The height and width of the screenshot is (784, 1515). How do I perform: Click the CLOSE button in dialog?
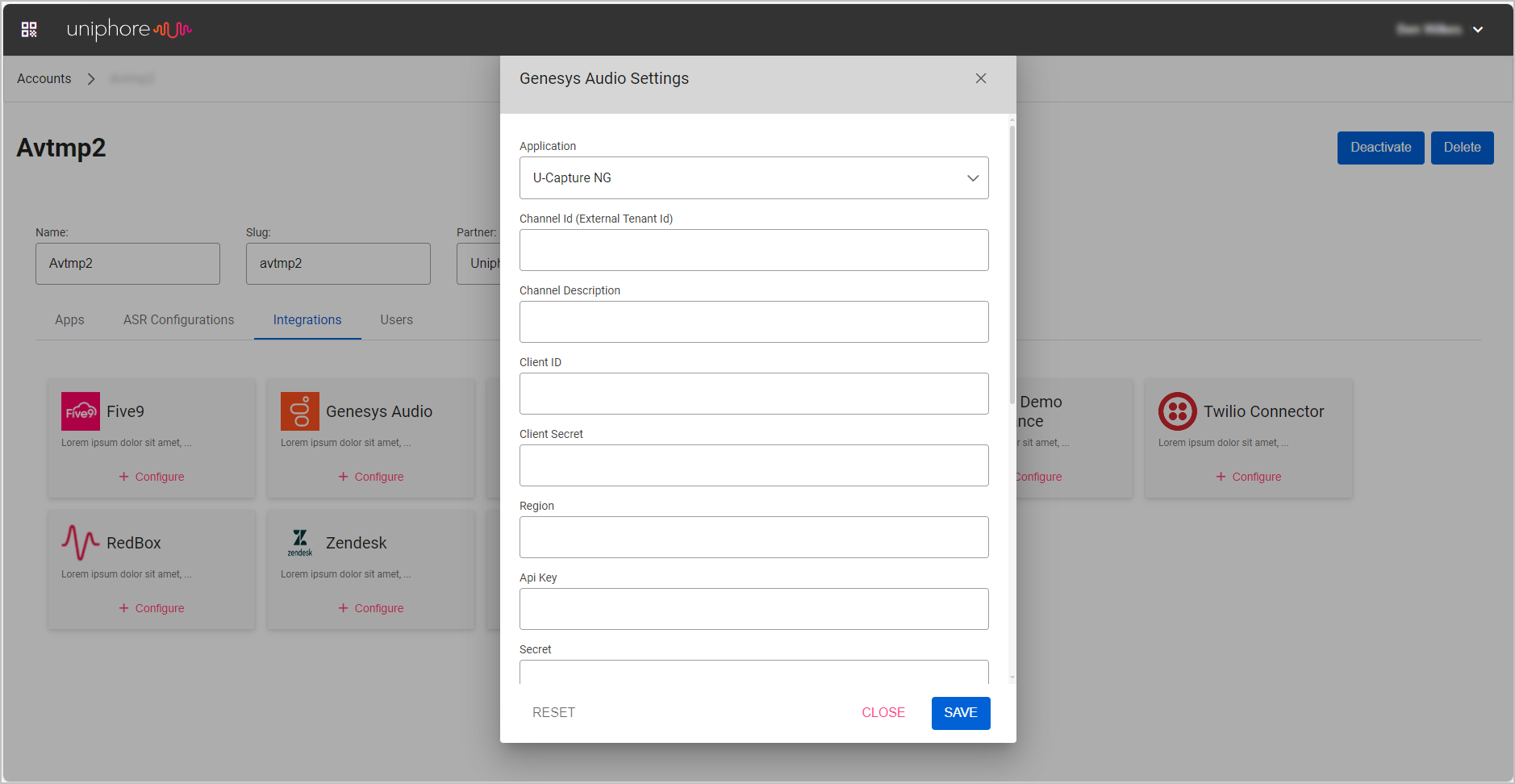883,713
